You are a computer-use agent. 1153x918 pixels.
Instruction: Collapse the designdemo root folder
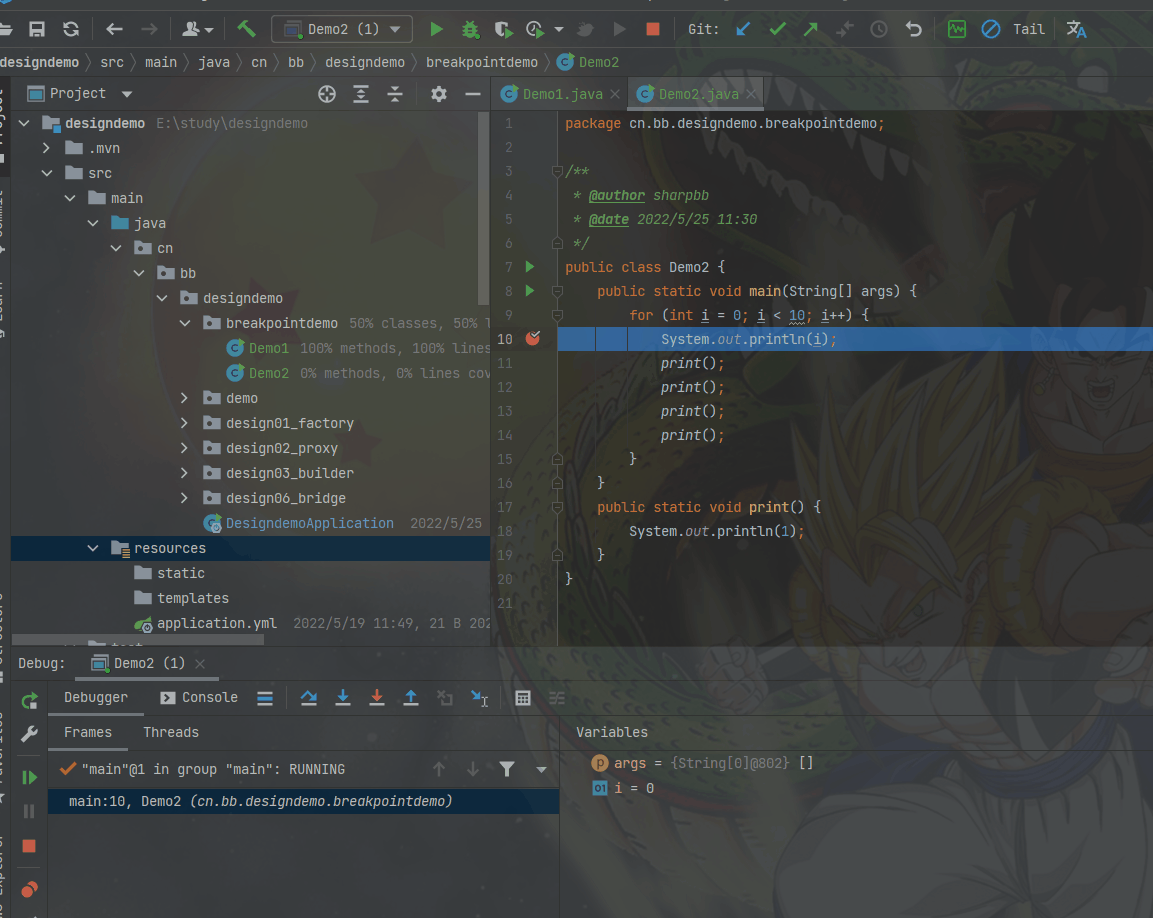[24, 124]
